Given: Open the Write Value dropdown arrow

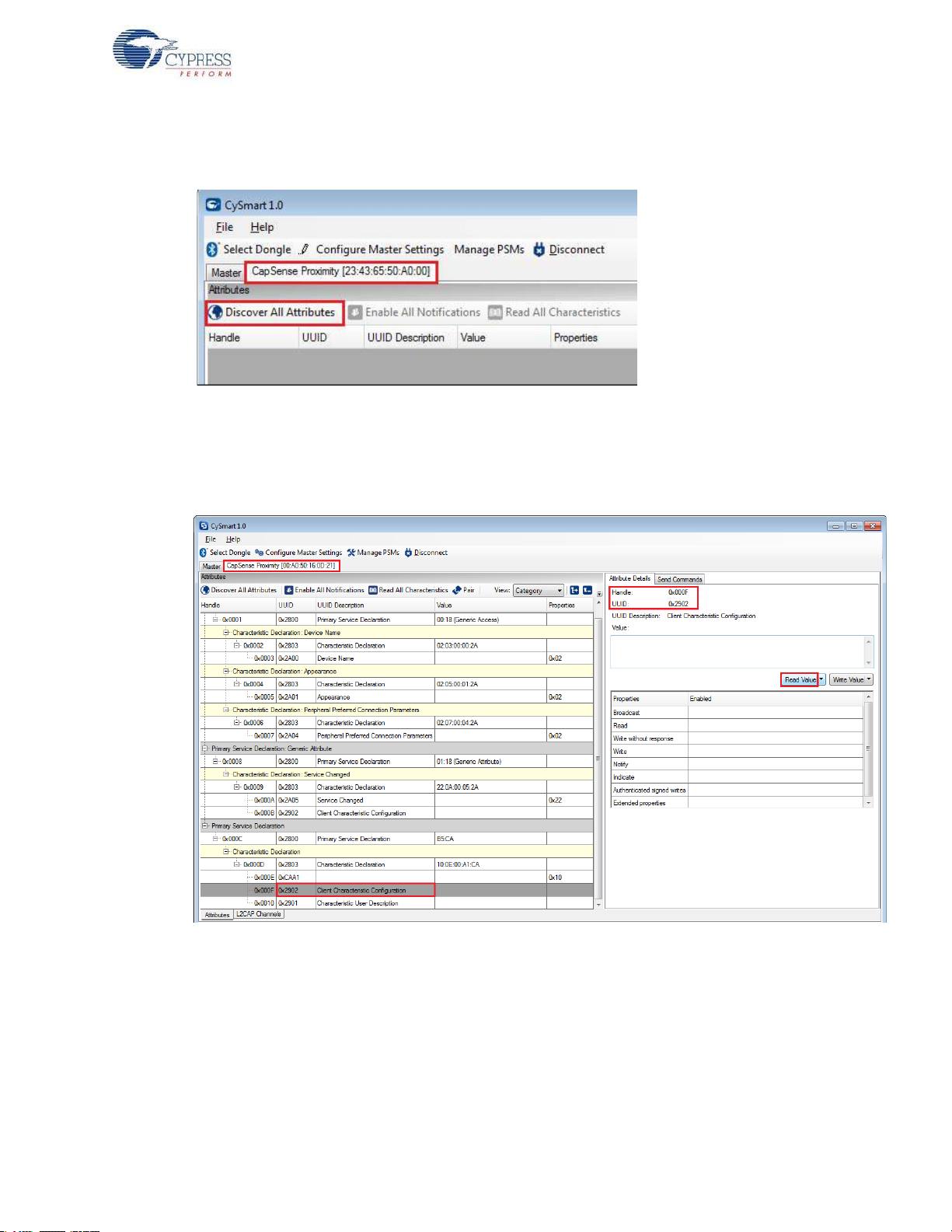Looking at the screenshot, I should pyautogui.click(x=869, y=679).
